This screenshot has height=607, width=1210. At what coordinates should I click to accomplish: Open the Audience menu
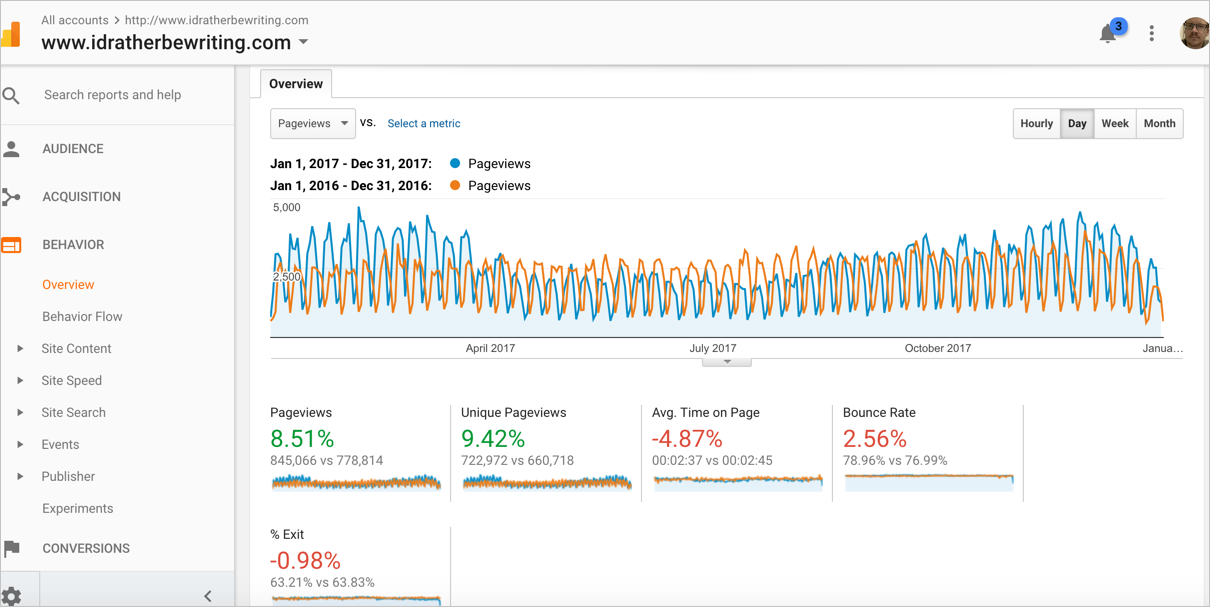(73, 149)
